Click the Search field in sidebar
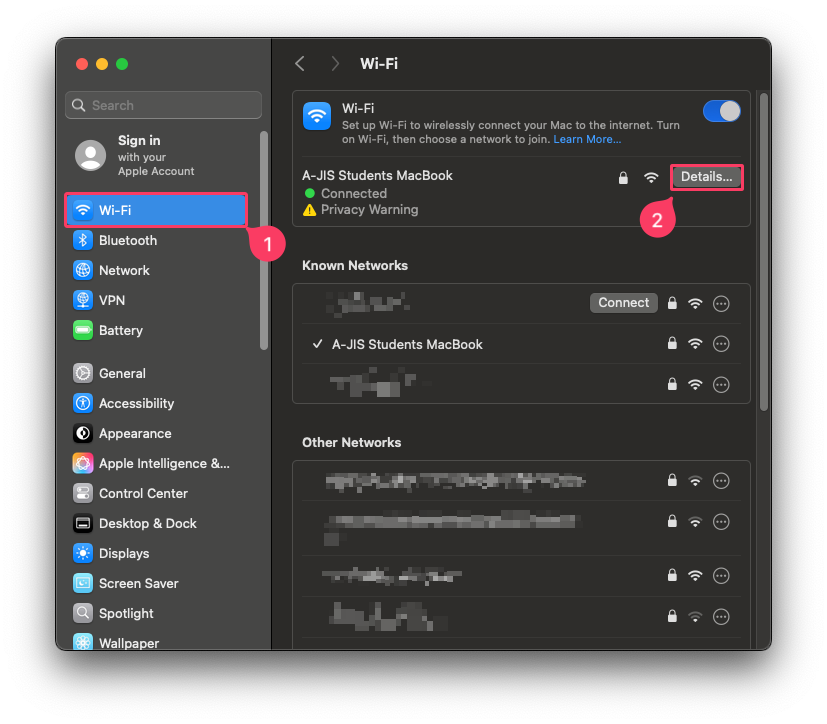The width and height of the screenshot is (827, 724). [x=164, y=105]
